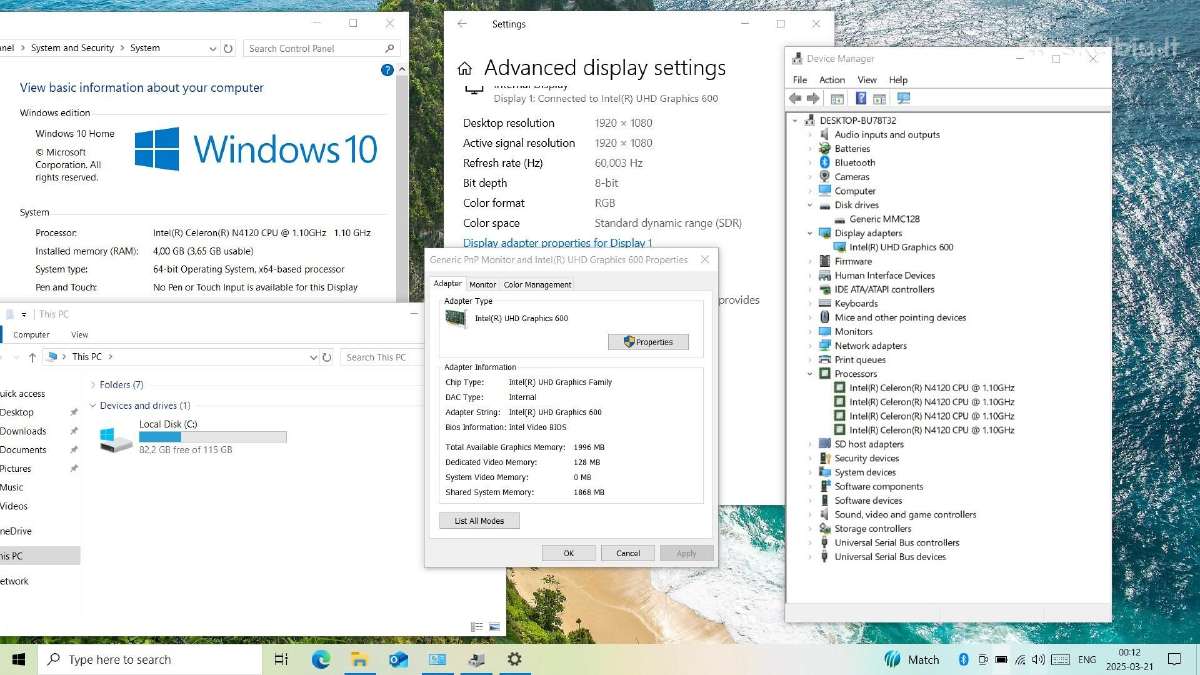Image resolution: width=1200 pixels, height=675 pixels.
Task: Click the List All Modes button
Action: 479,521
